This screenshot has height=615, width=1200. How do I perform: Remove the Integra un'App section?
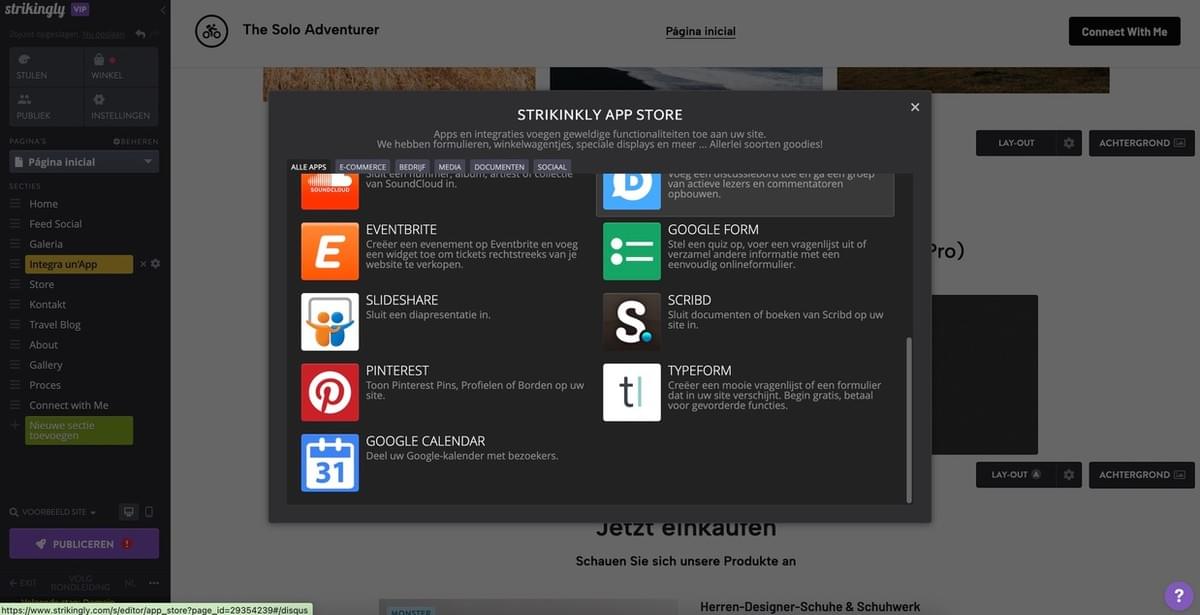coord(143,264)
